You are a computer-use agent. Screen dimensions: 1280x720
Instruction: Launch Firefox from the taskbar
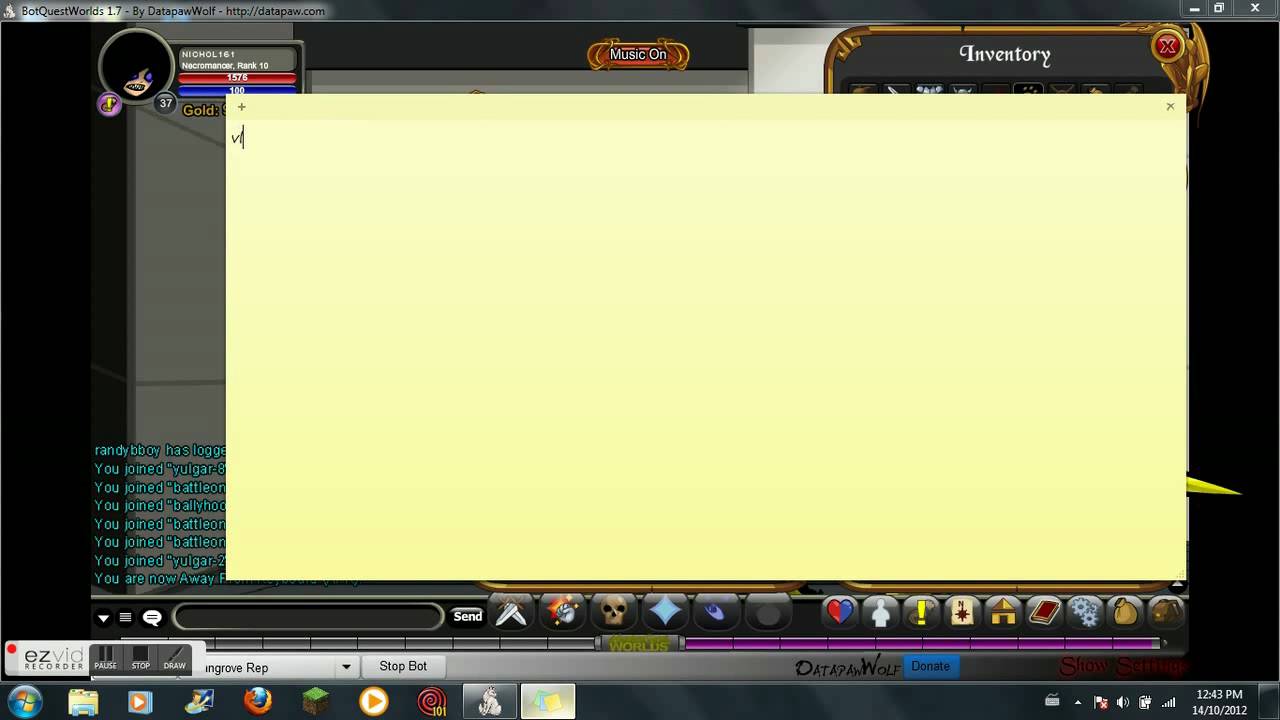click(x=257, y=702)
